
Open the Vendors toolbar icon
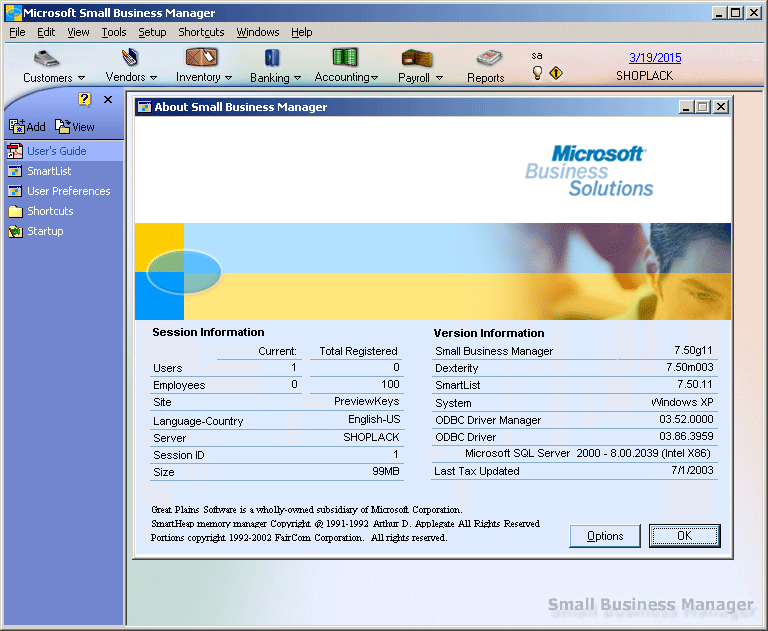point(130,57)
